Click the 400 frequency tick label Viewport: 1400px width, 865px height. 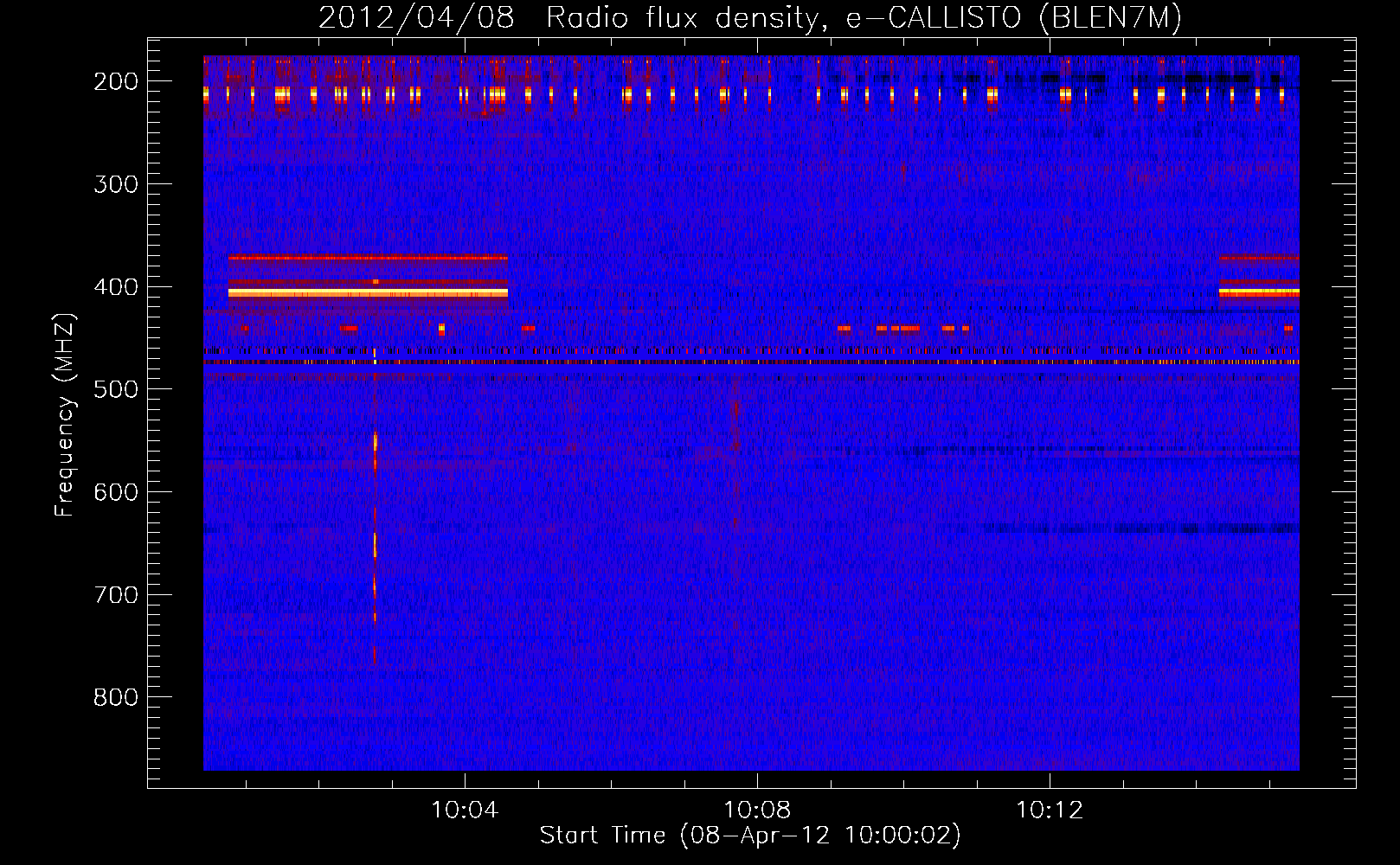[116, 287]
